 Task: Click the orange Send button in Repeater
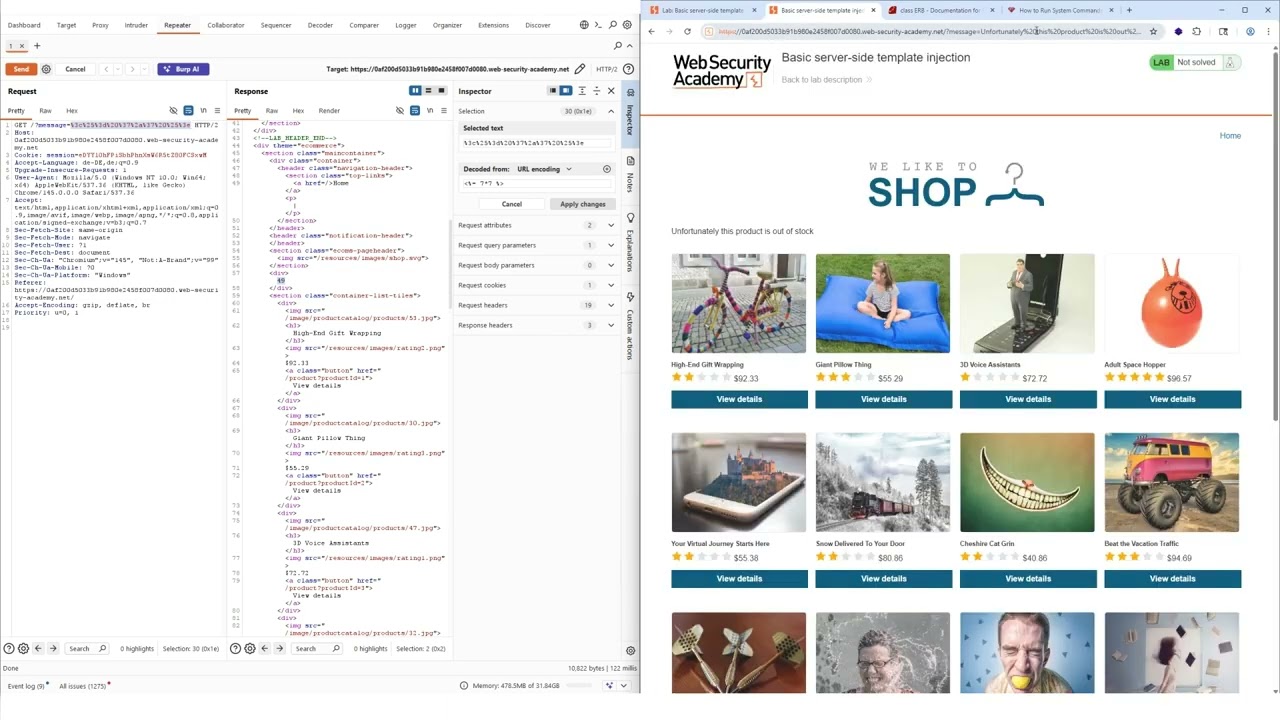pos(21,69)
